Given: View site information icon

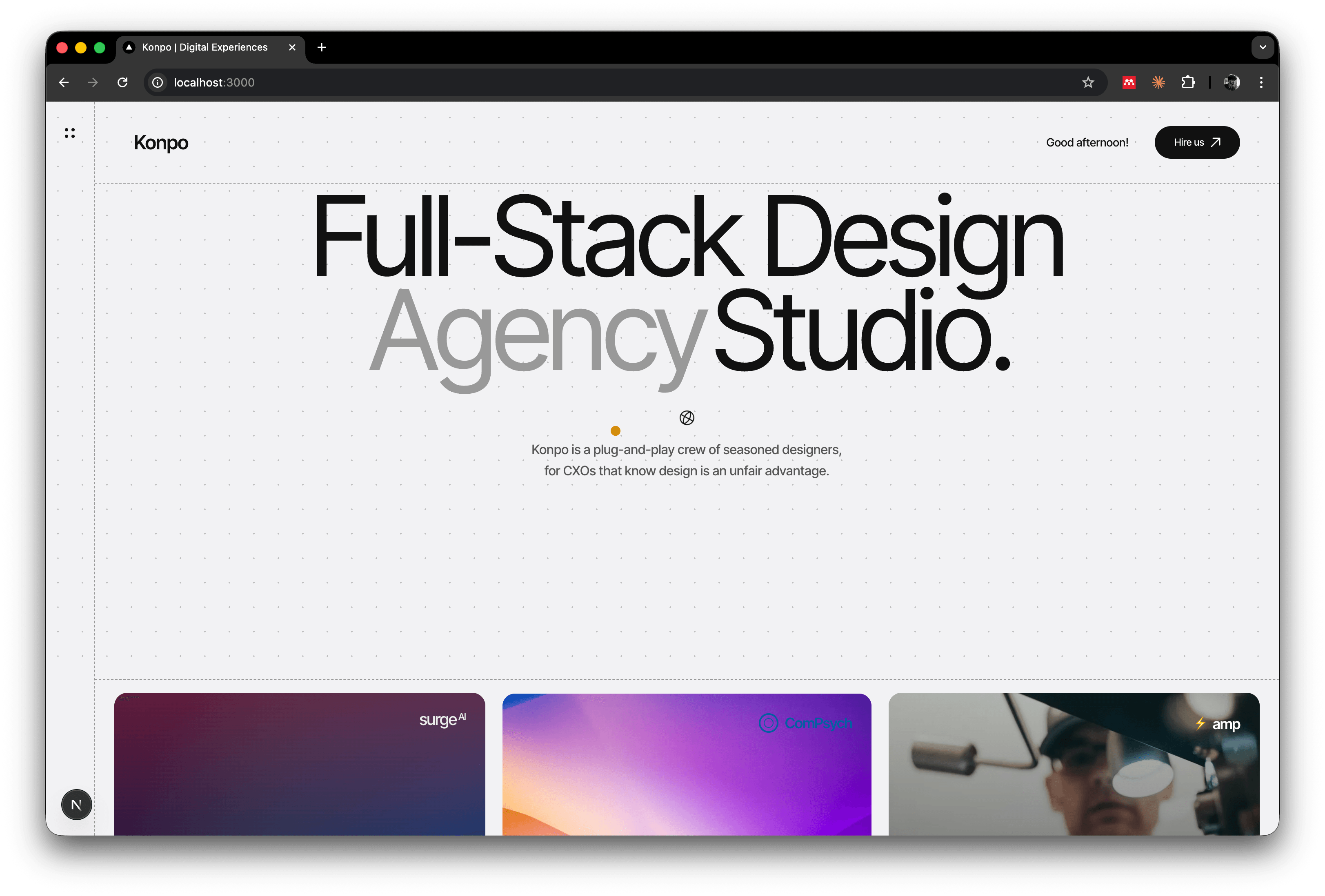Looking at the screenshot, I should pos(158,83).
